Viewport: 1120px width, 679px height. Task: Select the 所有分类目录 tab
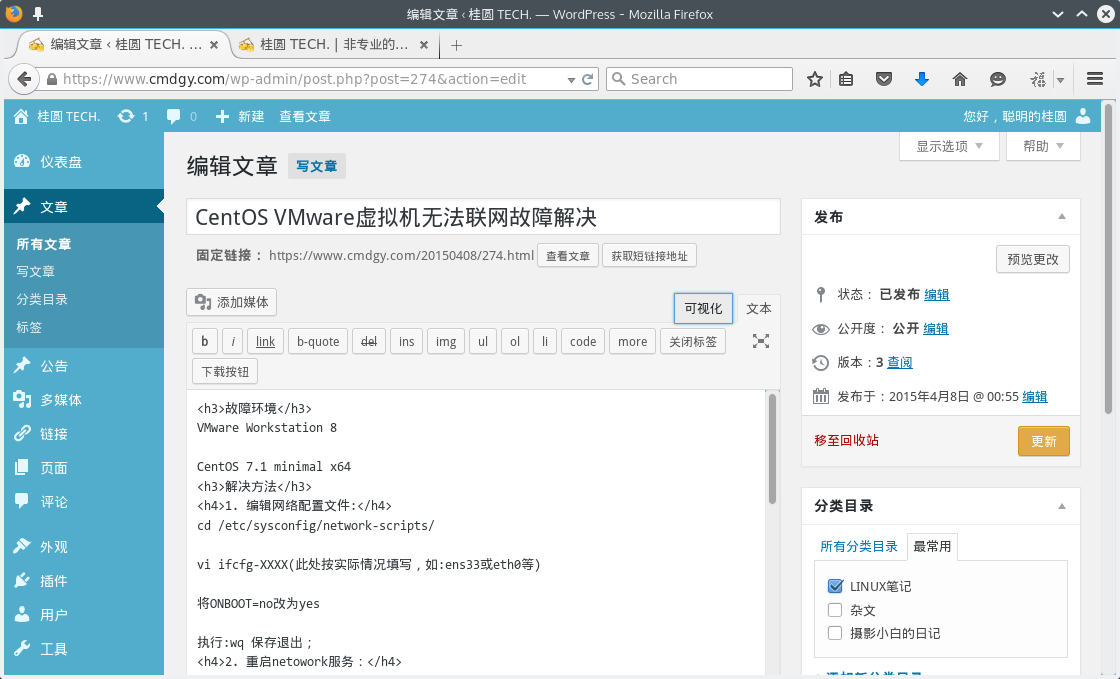[x=859, y=546]
